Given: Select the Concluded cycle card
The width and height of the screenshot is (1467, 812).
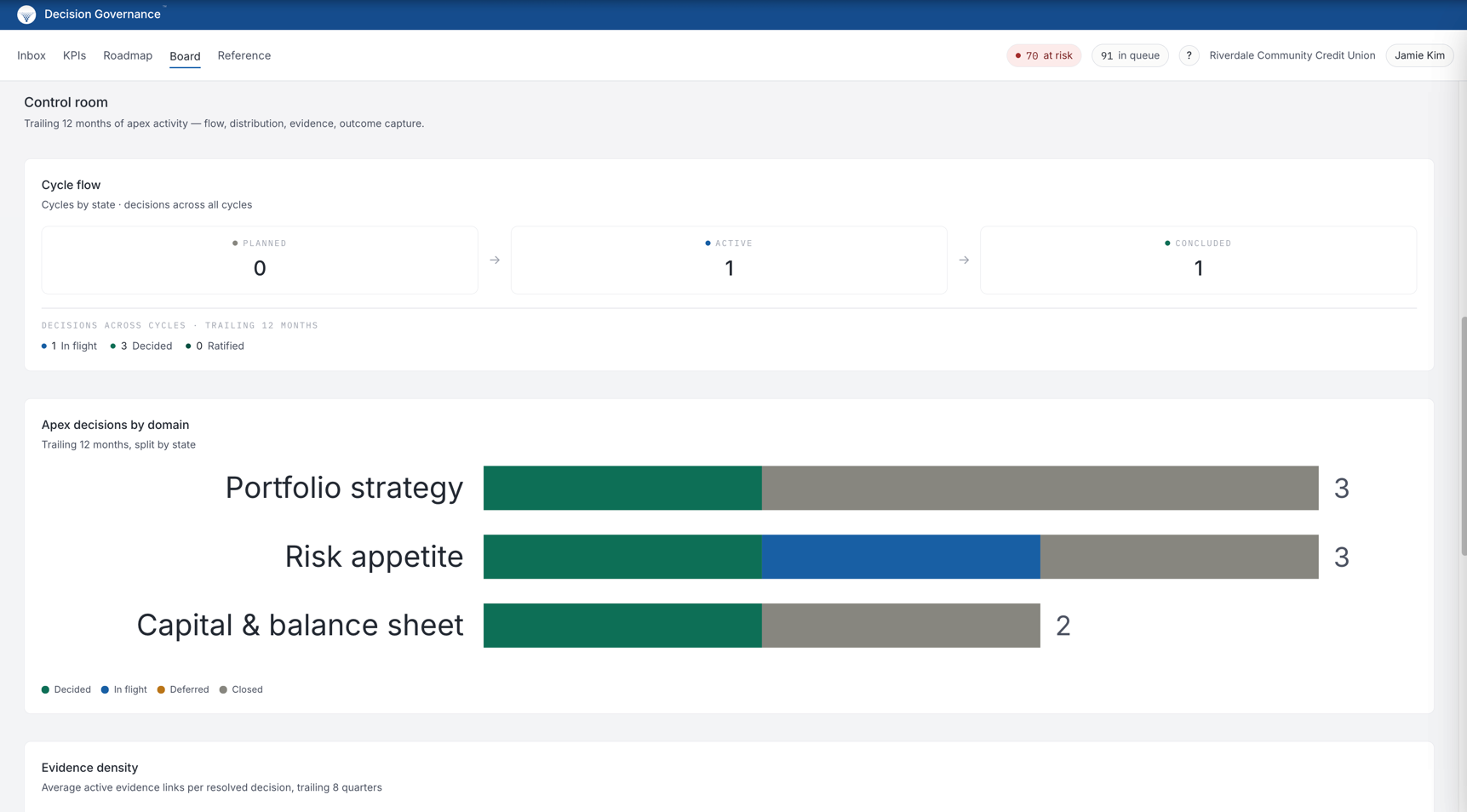Looking at the screenshot, I should [x=1198, y=260].
